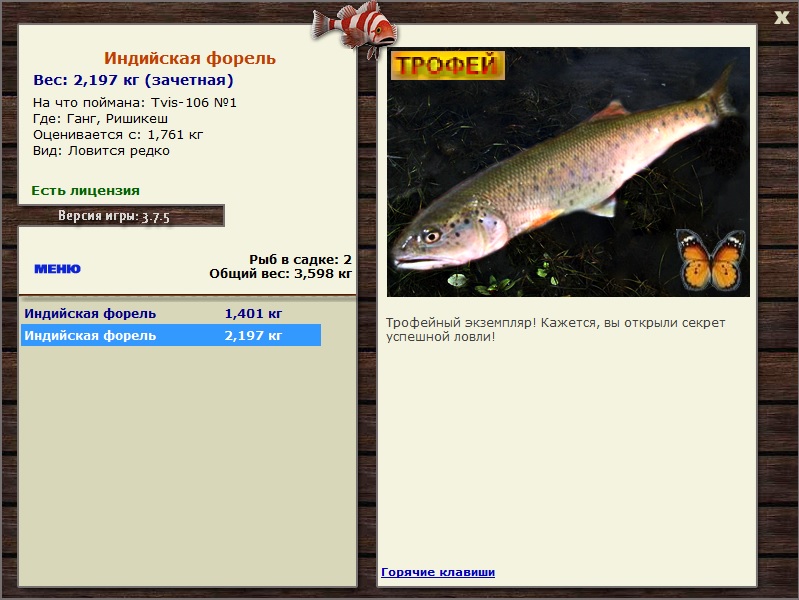Select the Индийская форель 1,401 кг row
The image size is (799, 600).
[171, 314]
